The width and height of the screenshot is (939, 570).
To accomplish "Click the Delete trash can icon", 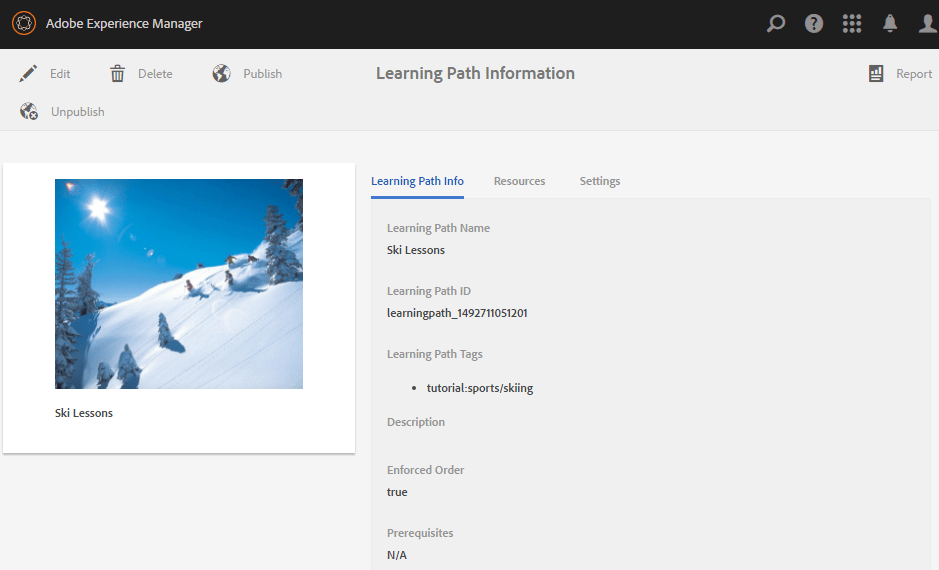I will tap(117, 74).
